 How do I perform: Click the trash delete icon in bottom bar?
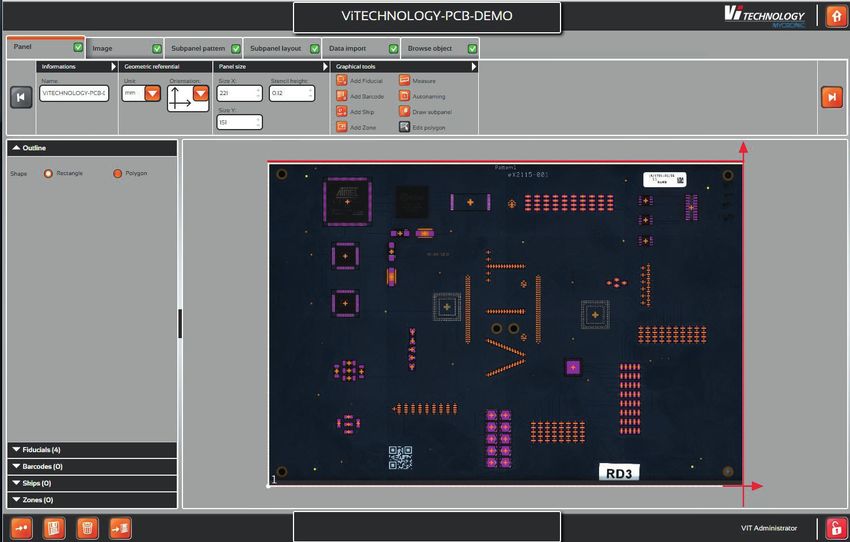(87, 528)
